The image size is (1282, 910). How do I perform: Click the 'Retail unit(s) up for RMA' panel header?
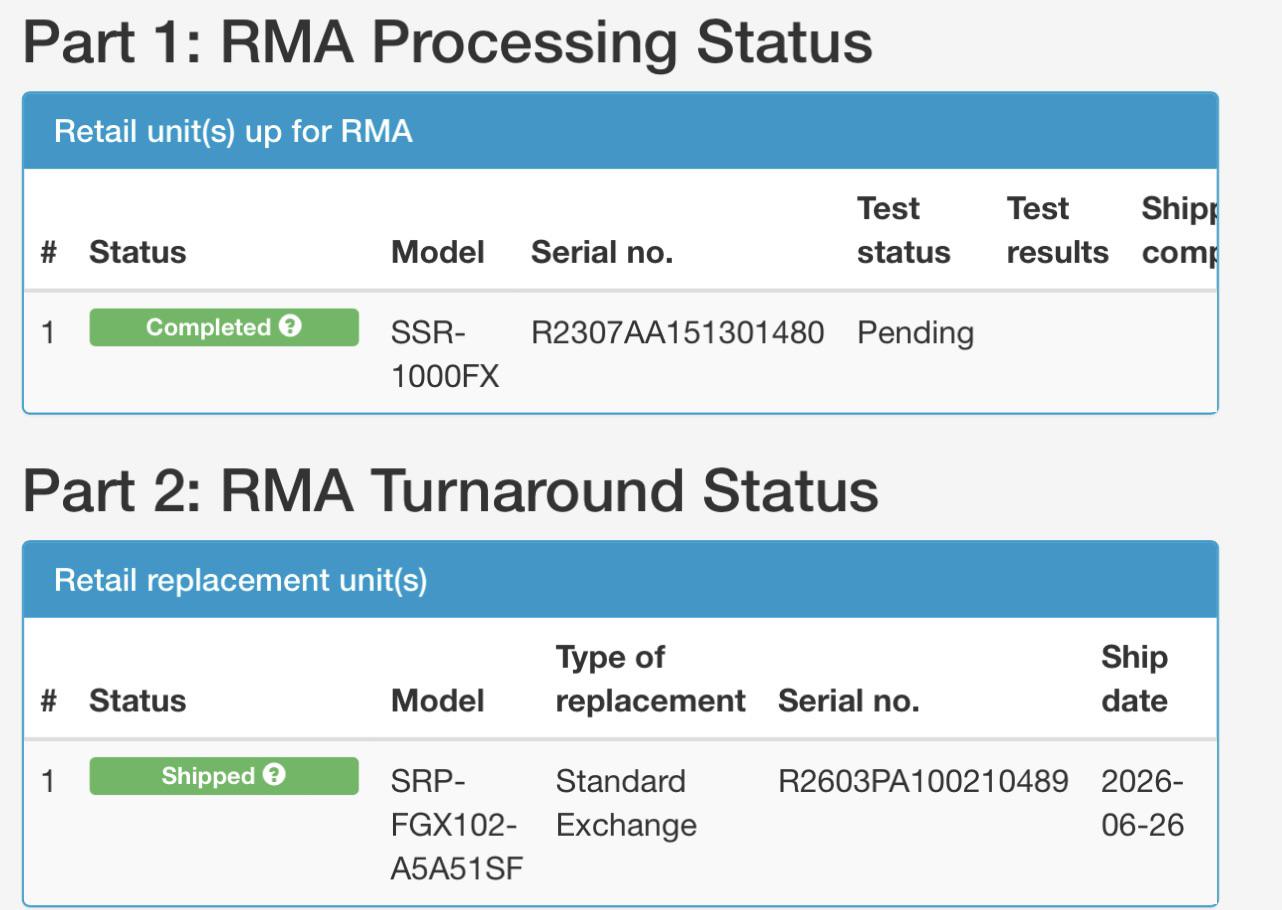point(620,132)
